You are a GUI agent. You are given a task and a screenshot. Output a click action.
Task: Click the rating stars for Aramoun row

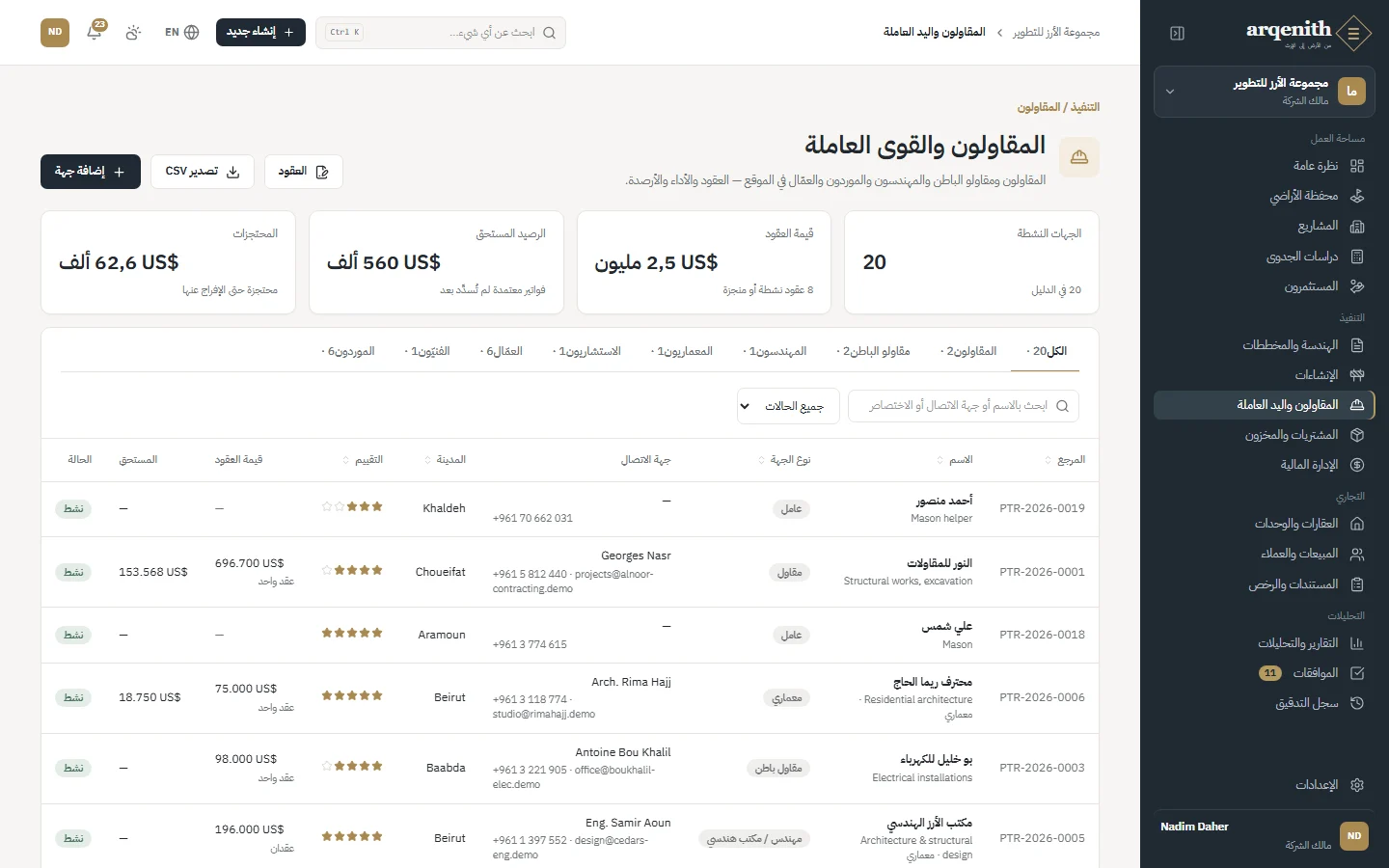[x=352, y=634]
